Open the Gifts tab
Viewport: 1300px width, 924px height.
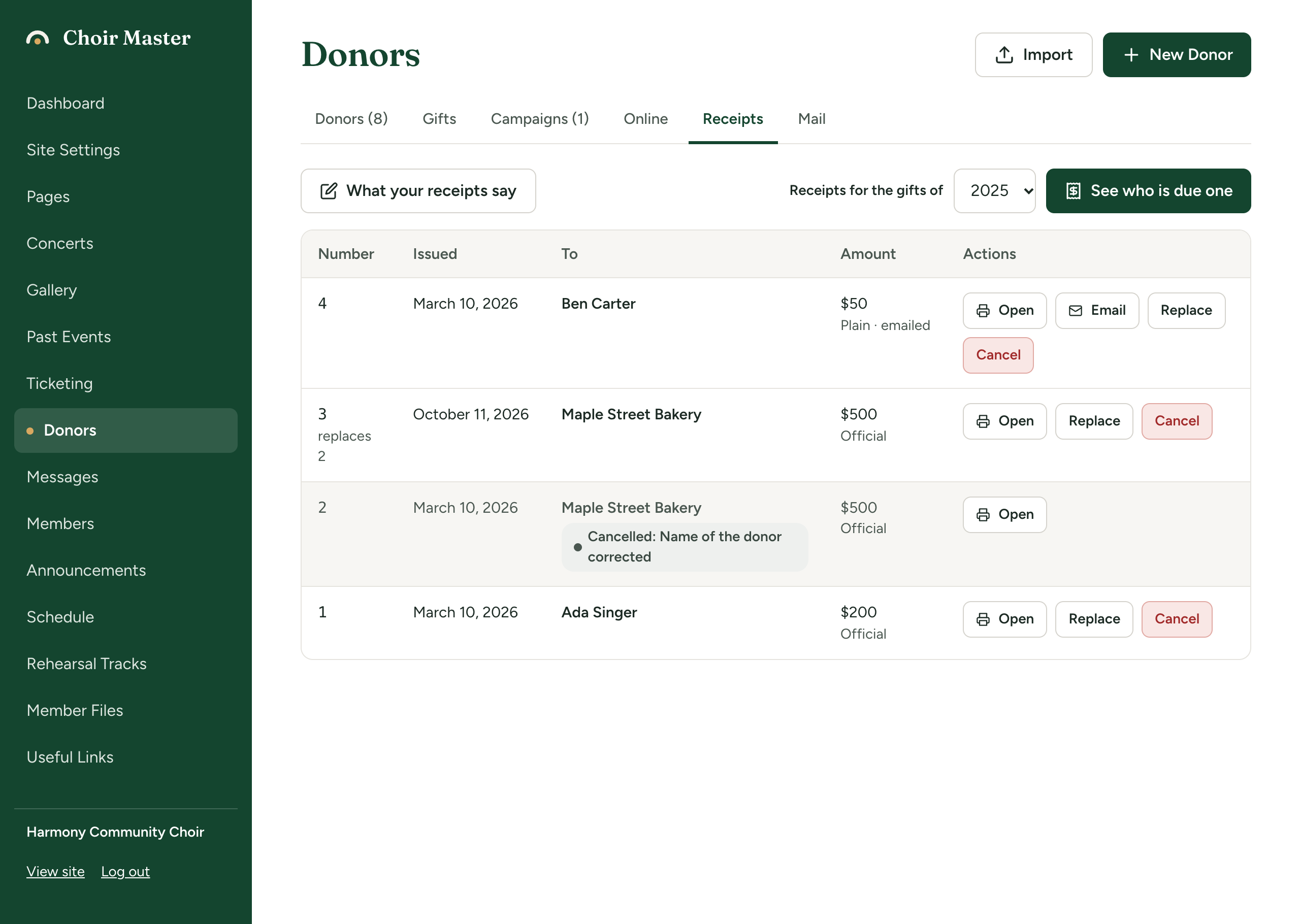(x=439, y=119)
